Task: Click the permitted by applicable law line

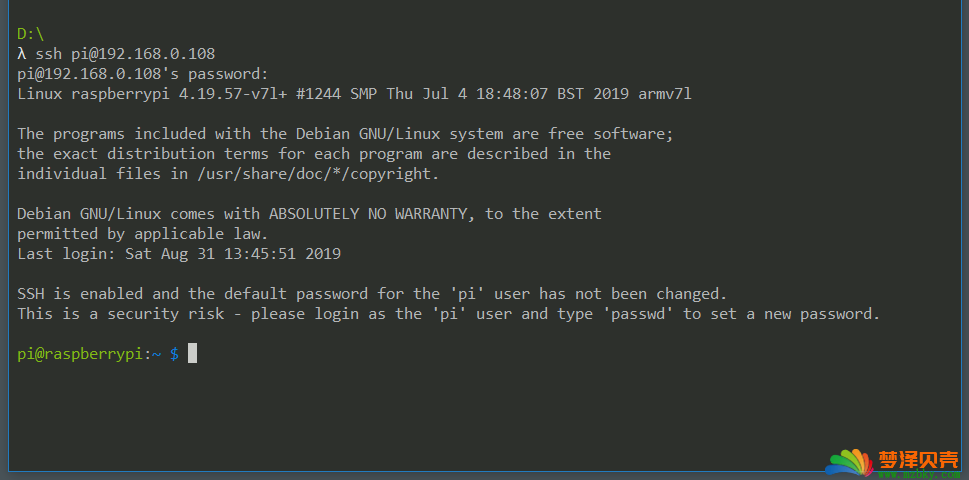Action: tap(143, 234)
